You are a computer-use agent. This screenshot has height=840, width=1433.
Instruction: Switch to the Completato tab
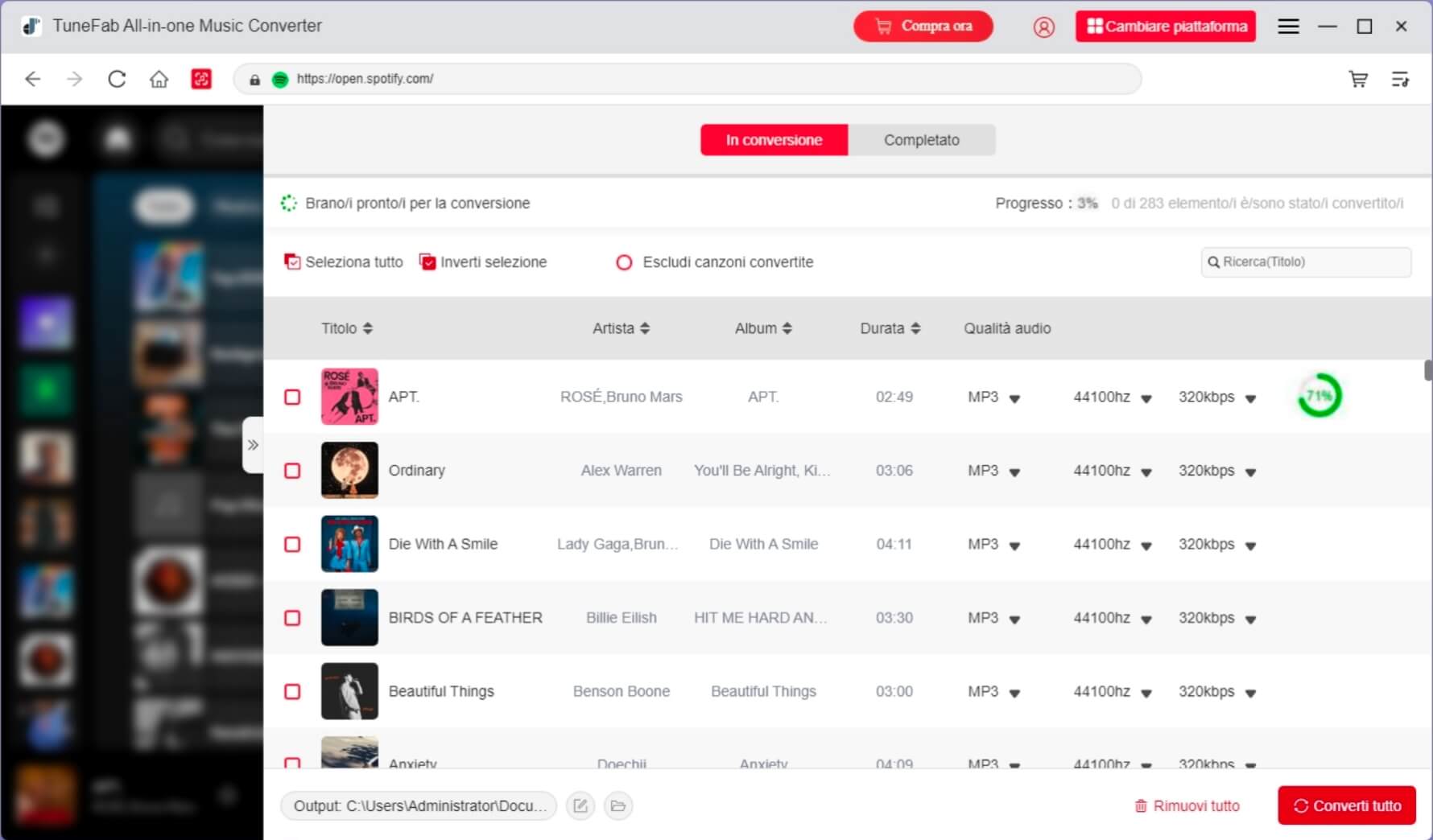click(921, 140)
